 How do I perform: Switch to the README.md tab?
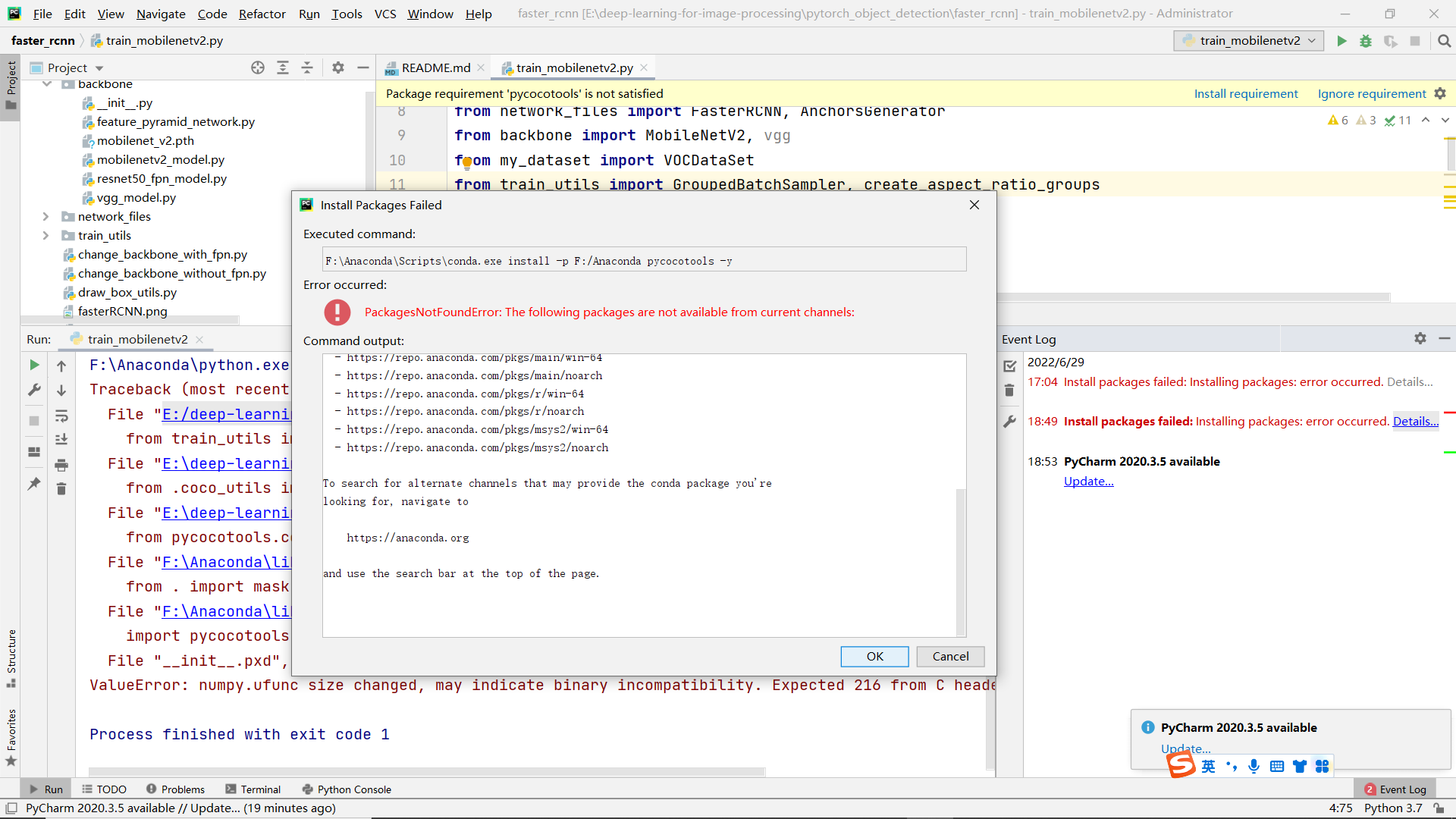pyautogui.click(x=435, y=67)
